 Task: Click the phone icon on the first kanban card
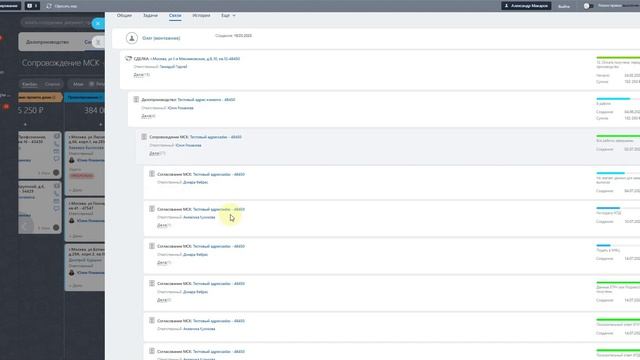[x=56, y=144]
